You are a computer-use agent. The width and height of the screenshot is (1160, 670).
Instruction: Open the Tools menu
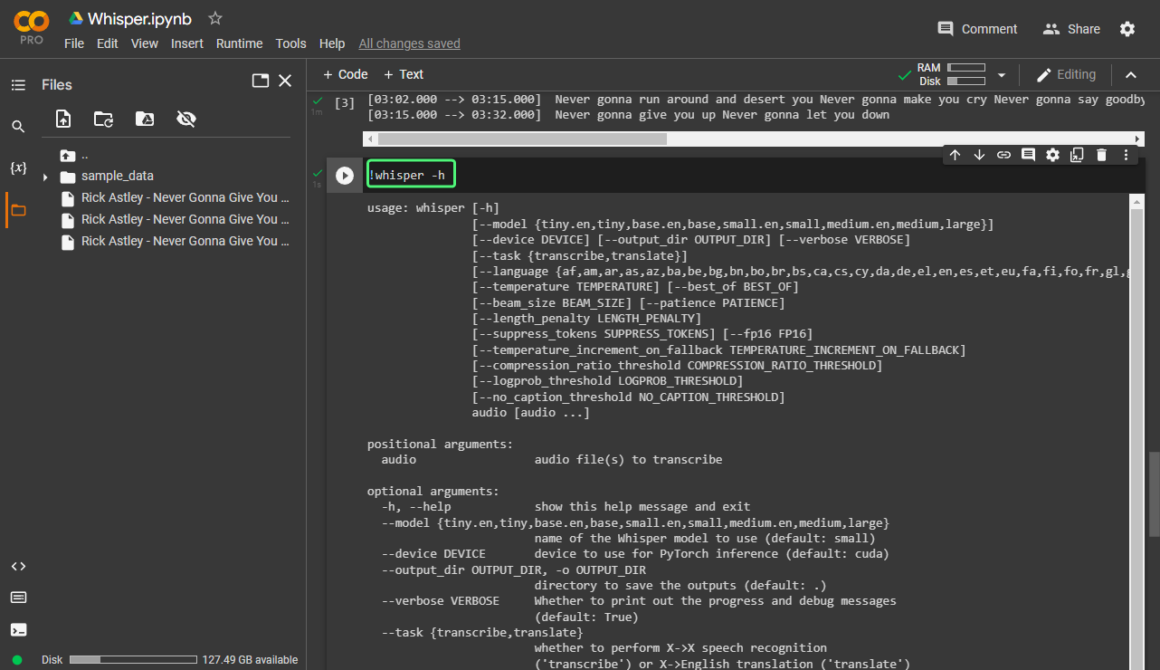tap(291, 43)
